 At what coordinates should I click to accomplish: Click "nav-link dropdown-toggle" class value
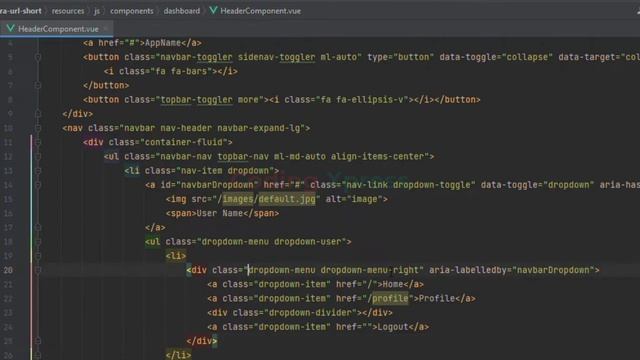click(408, 185)
